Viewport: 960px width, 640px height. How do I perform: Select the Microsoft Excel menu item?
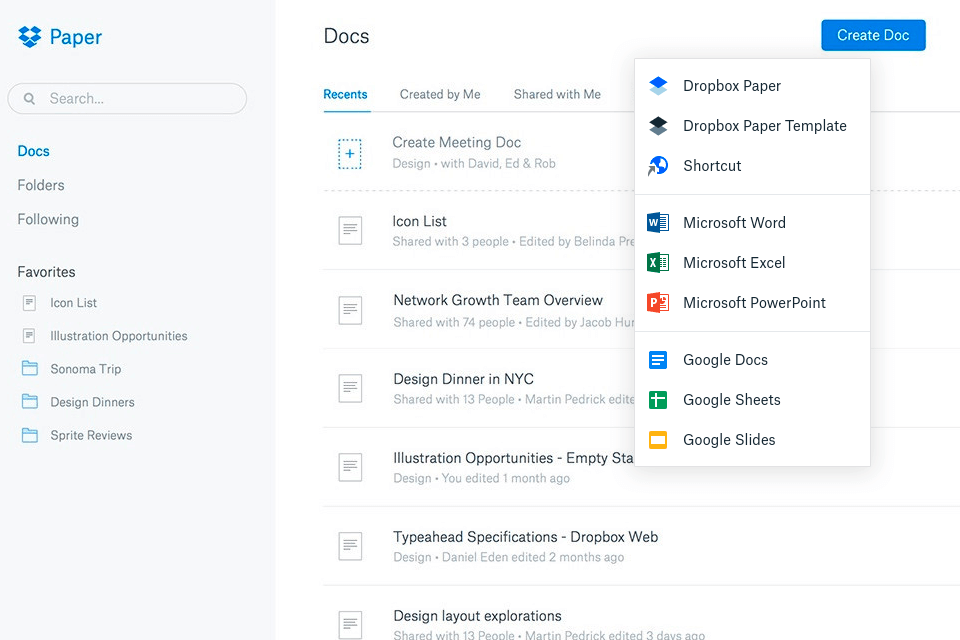click(x=752, y=263)
